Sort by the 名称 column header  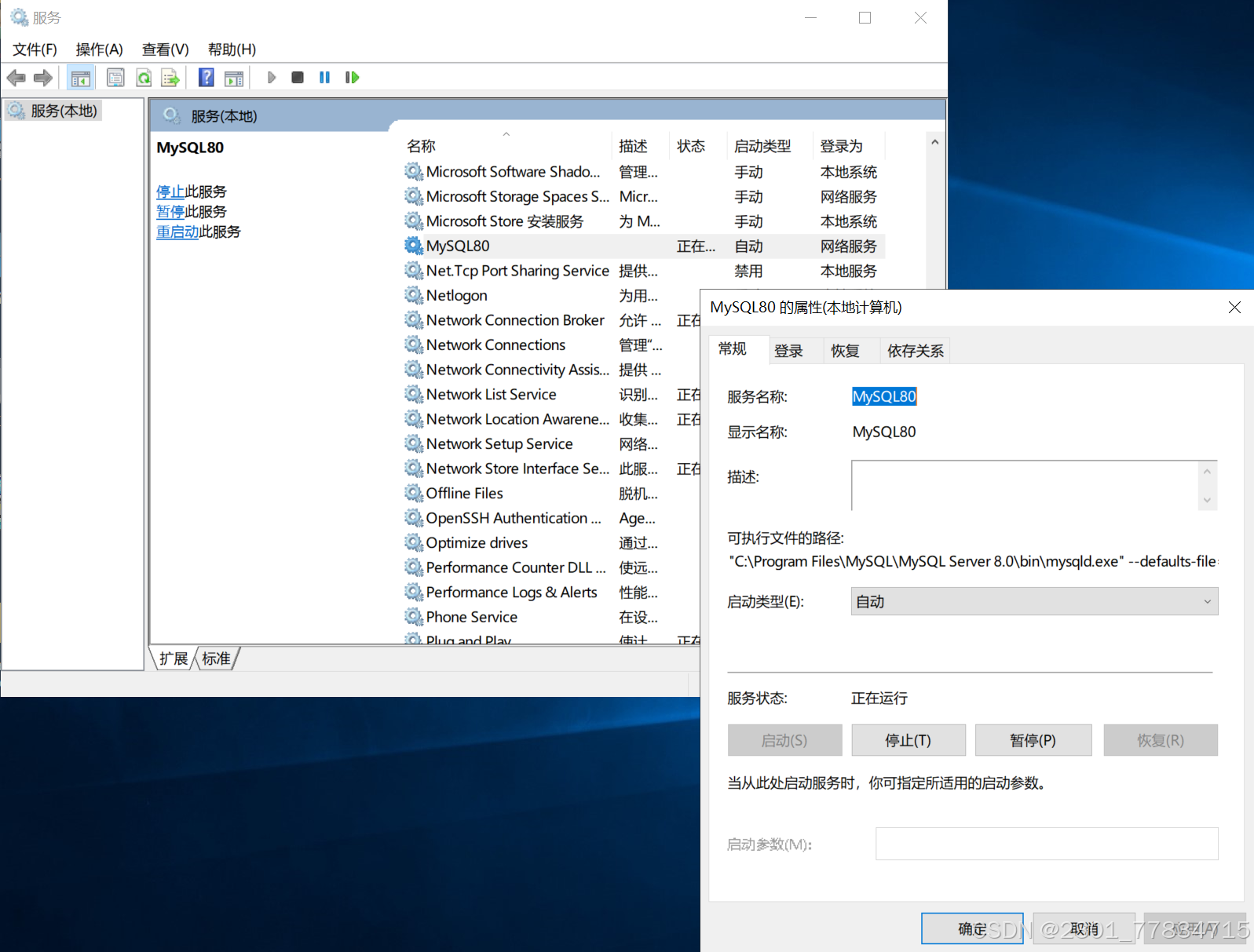click(506, 146)
